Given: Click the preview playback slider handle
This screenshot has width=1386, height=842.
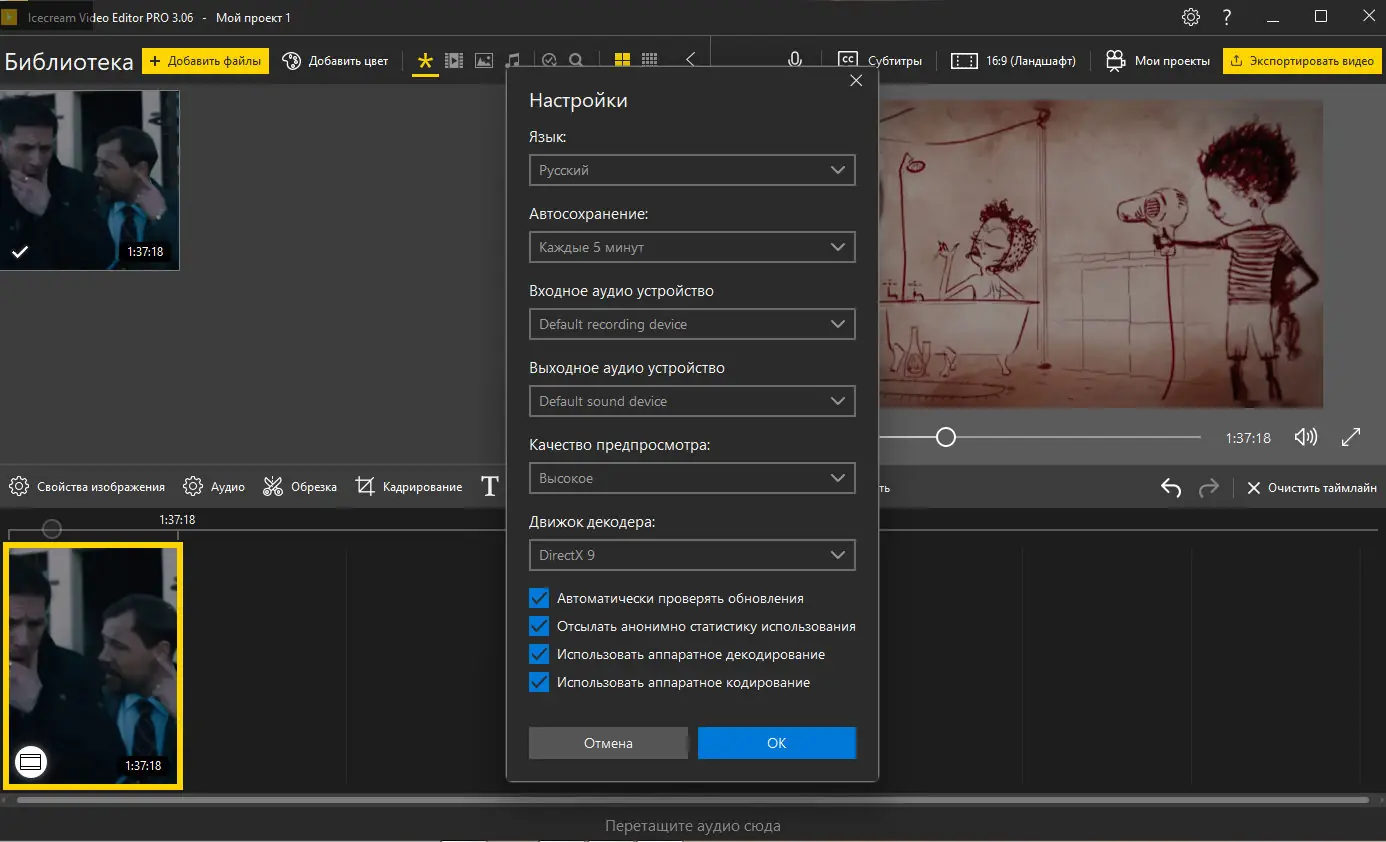Looking at the screenshot, I should point(945,437).
